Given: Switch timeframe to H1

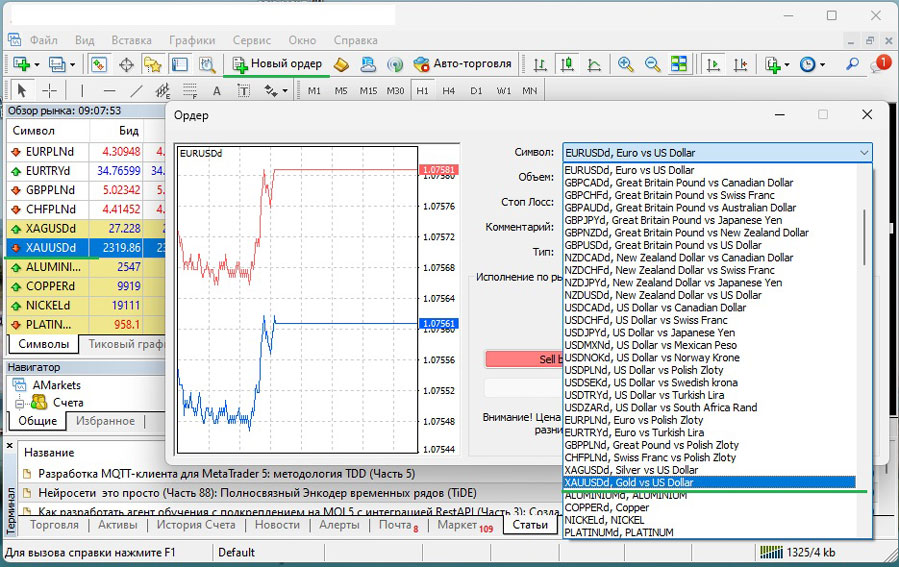Looking at the screenshot, I should coord(423,91).
